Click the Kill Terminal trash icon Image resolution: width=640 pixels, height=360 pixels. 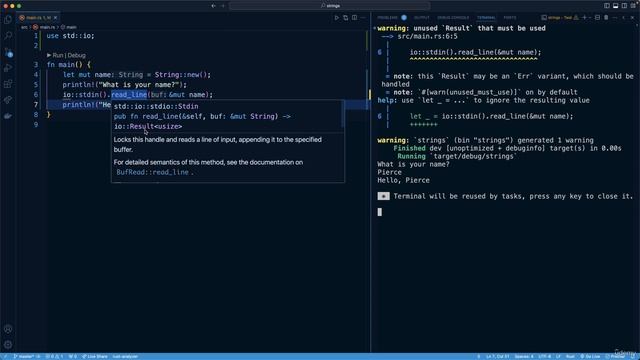pos(606,18)
